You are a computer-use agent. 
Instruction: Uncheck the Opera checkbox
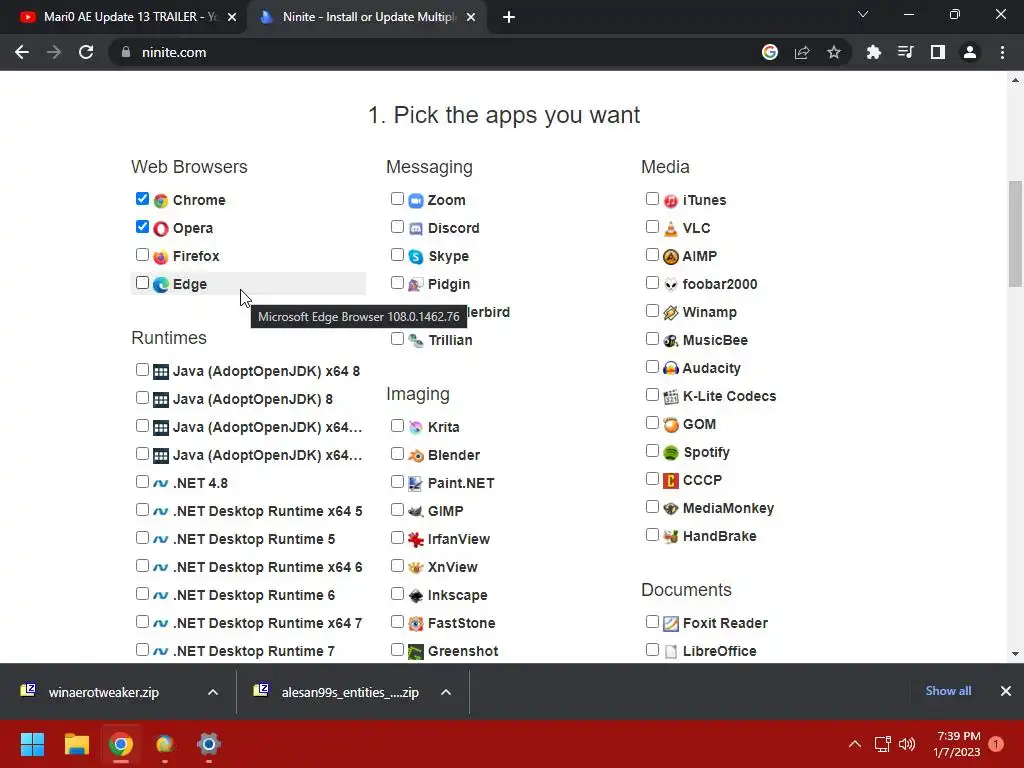(142, 227)
